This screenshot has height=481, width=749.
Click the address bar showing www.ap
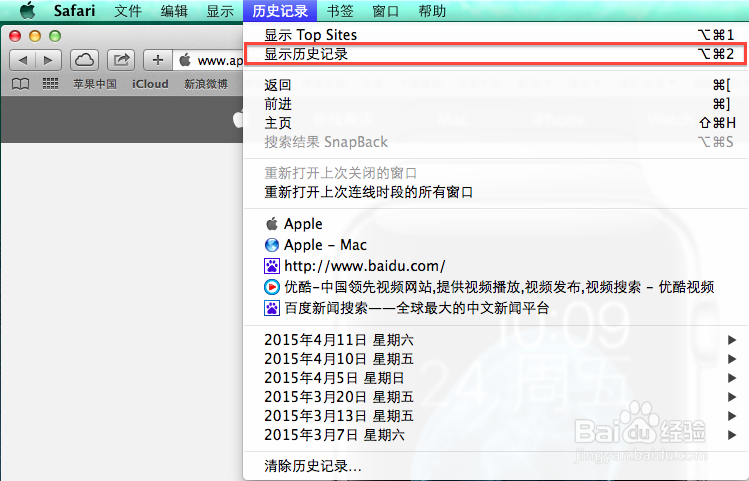pyautogui.click(x=208, y=60)
